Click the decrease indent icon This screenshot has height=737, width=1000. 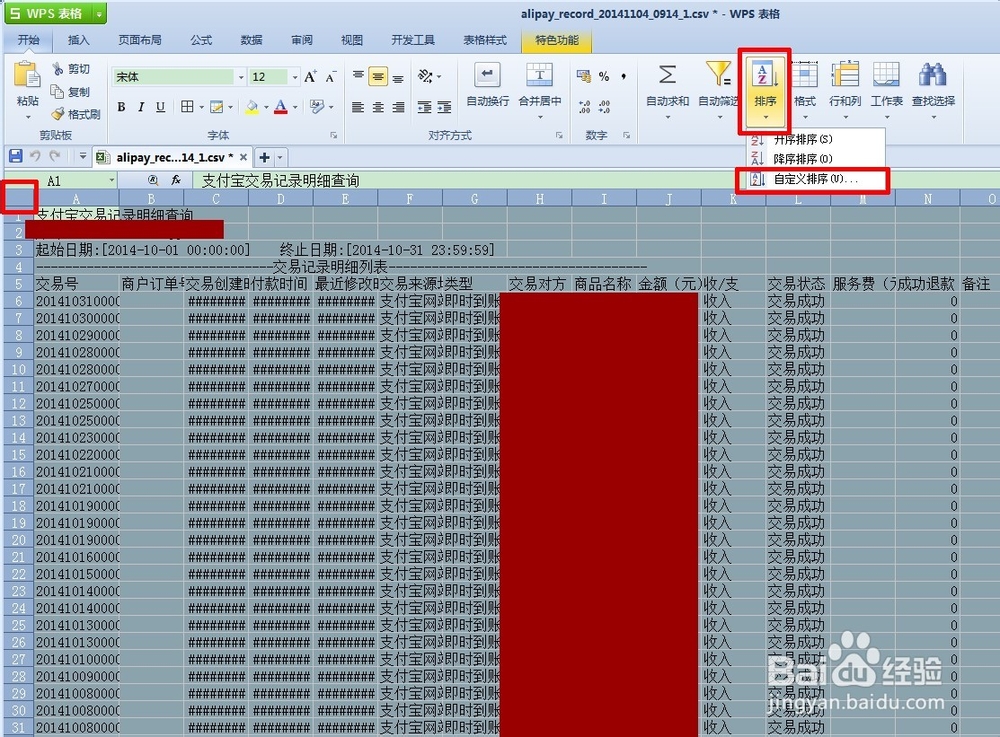pos(424,107)
